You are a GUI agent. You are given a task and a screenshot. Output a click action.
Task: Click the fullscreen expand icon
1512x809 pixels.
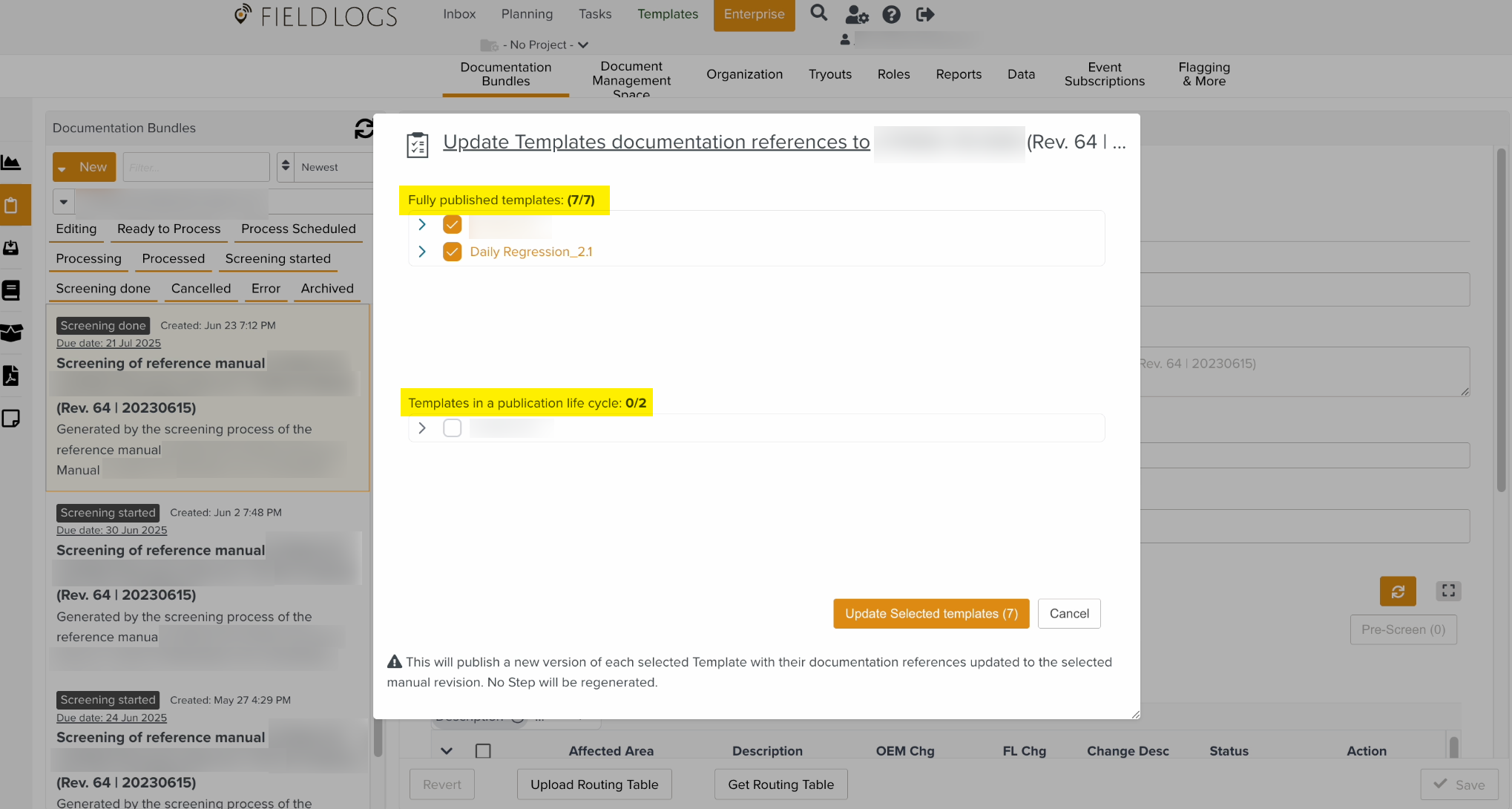click(x=1447, y=591)
